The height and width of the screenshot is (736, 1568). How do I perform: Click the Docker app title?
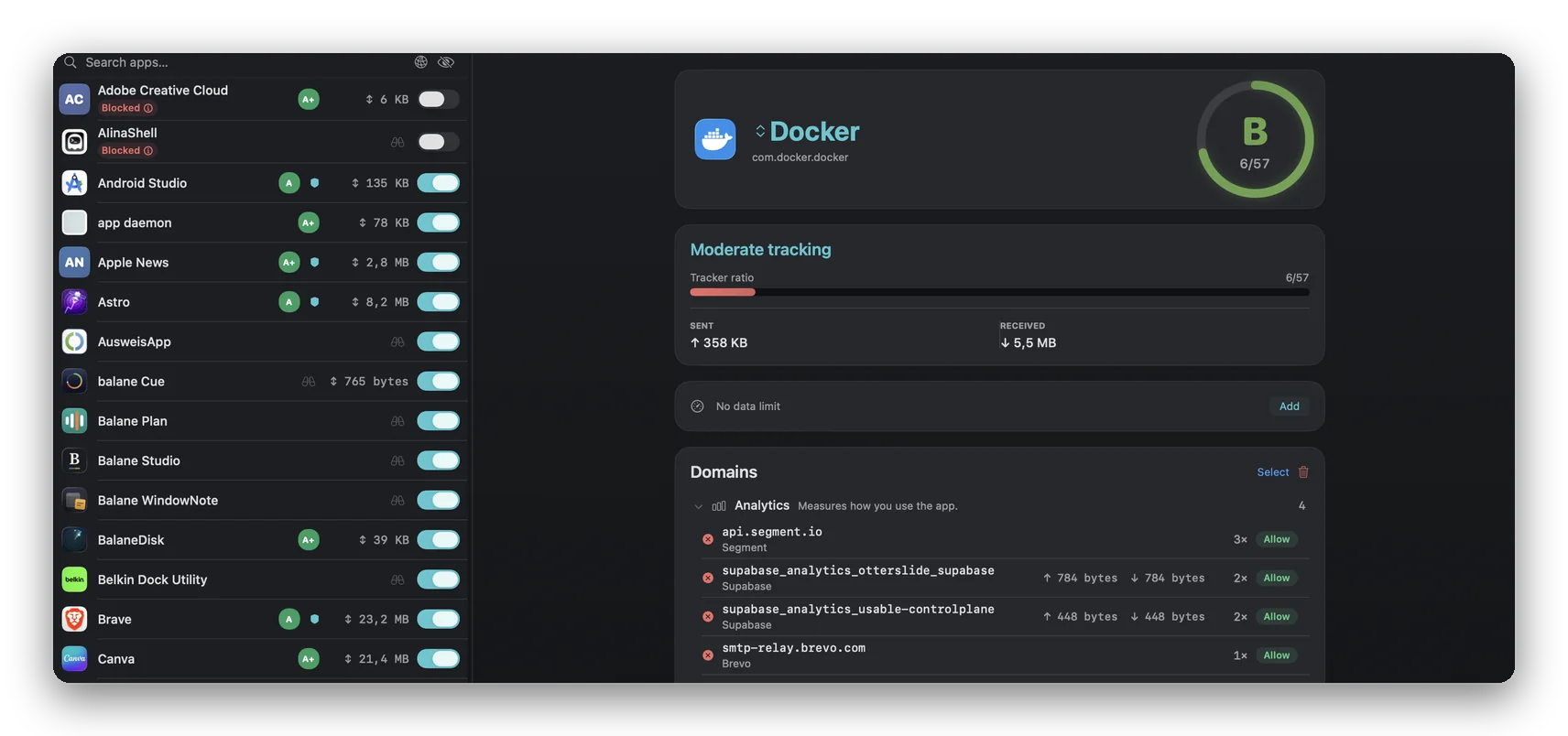[x=814, y=131]
